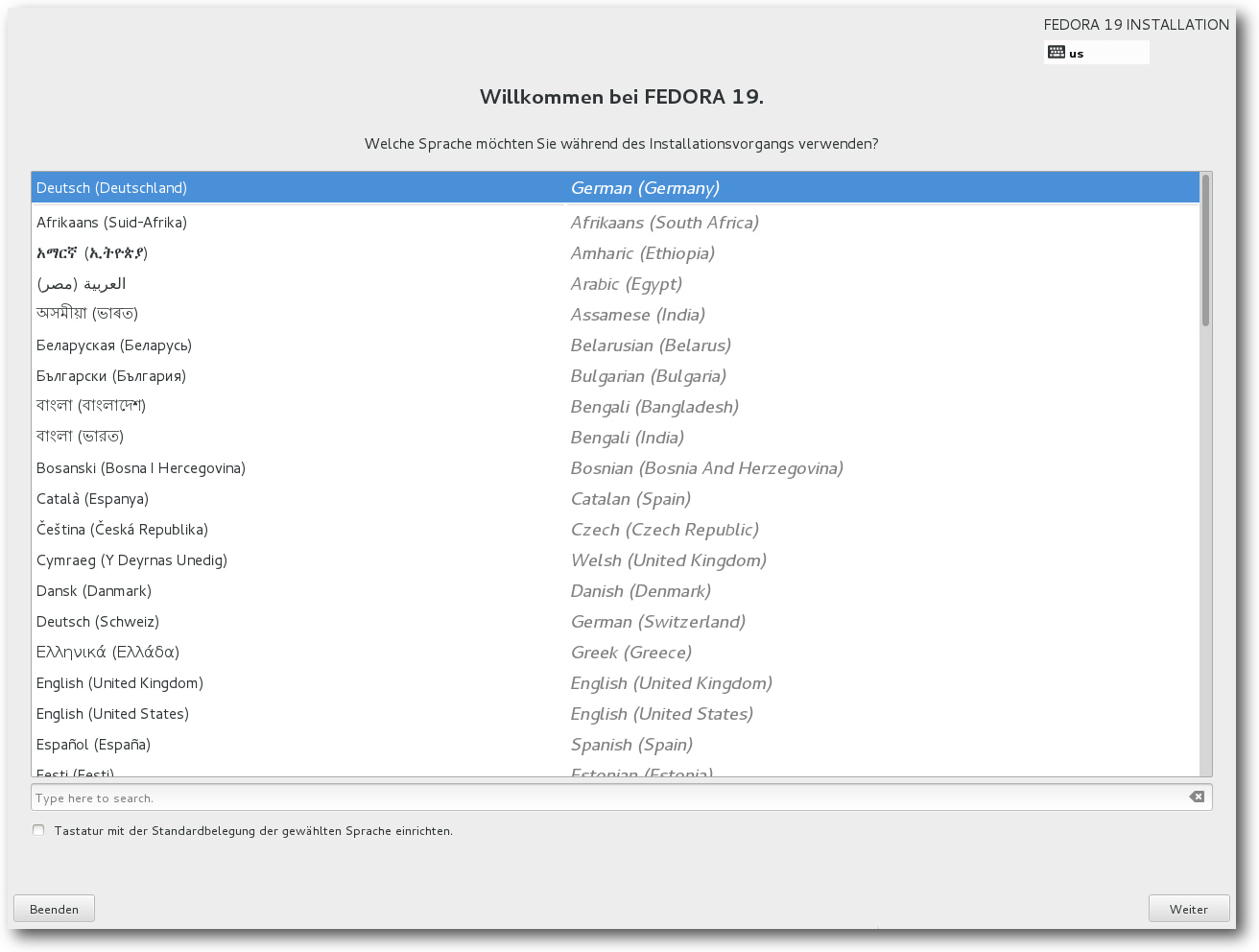Select English (United States) language

[x=615, y=714]
